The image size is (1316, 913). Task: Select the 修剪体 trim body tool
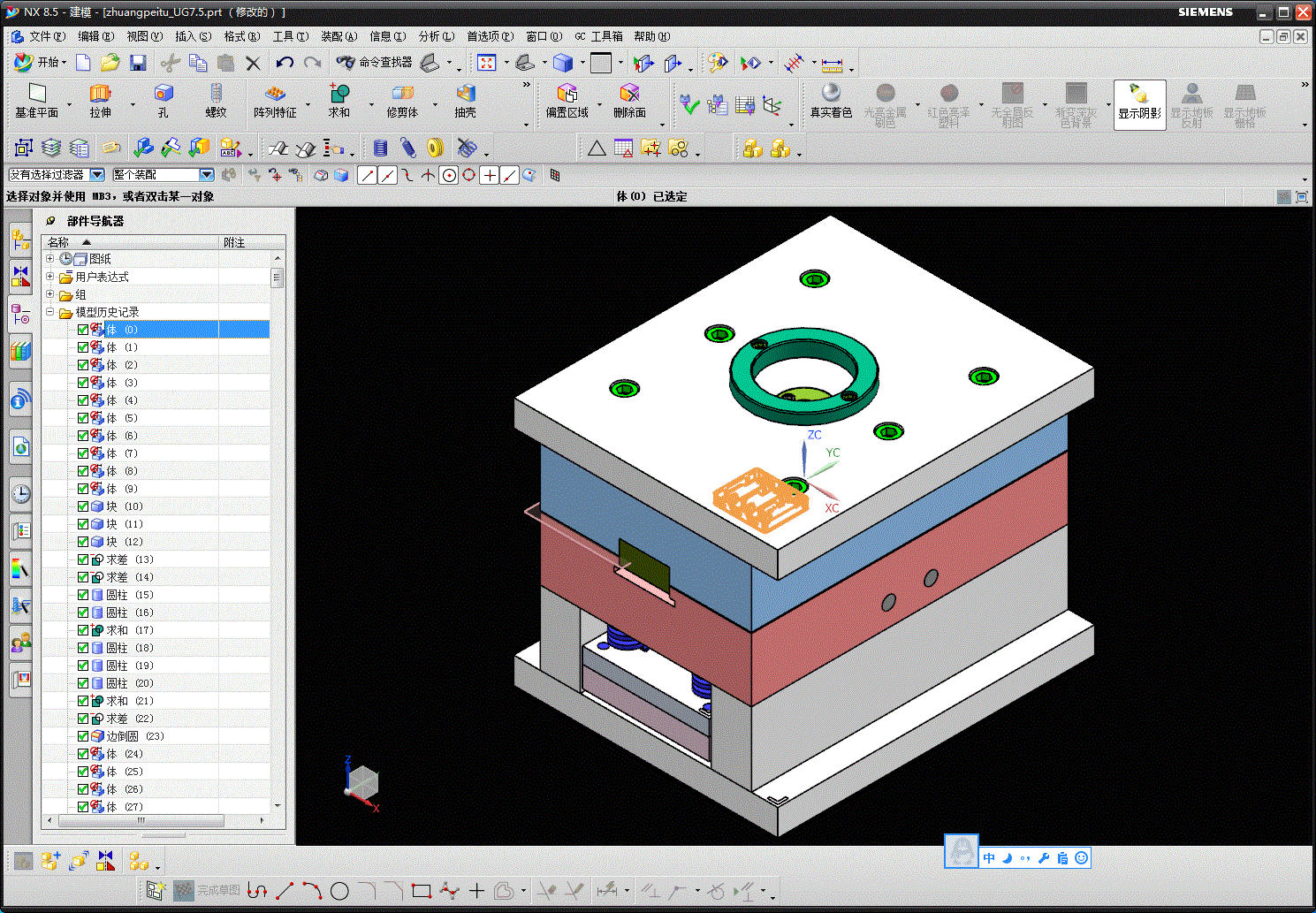coord(402,101)
